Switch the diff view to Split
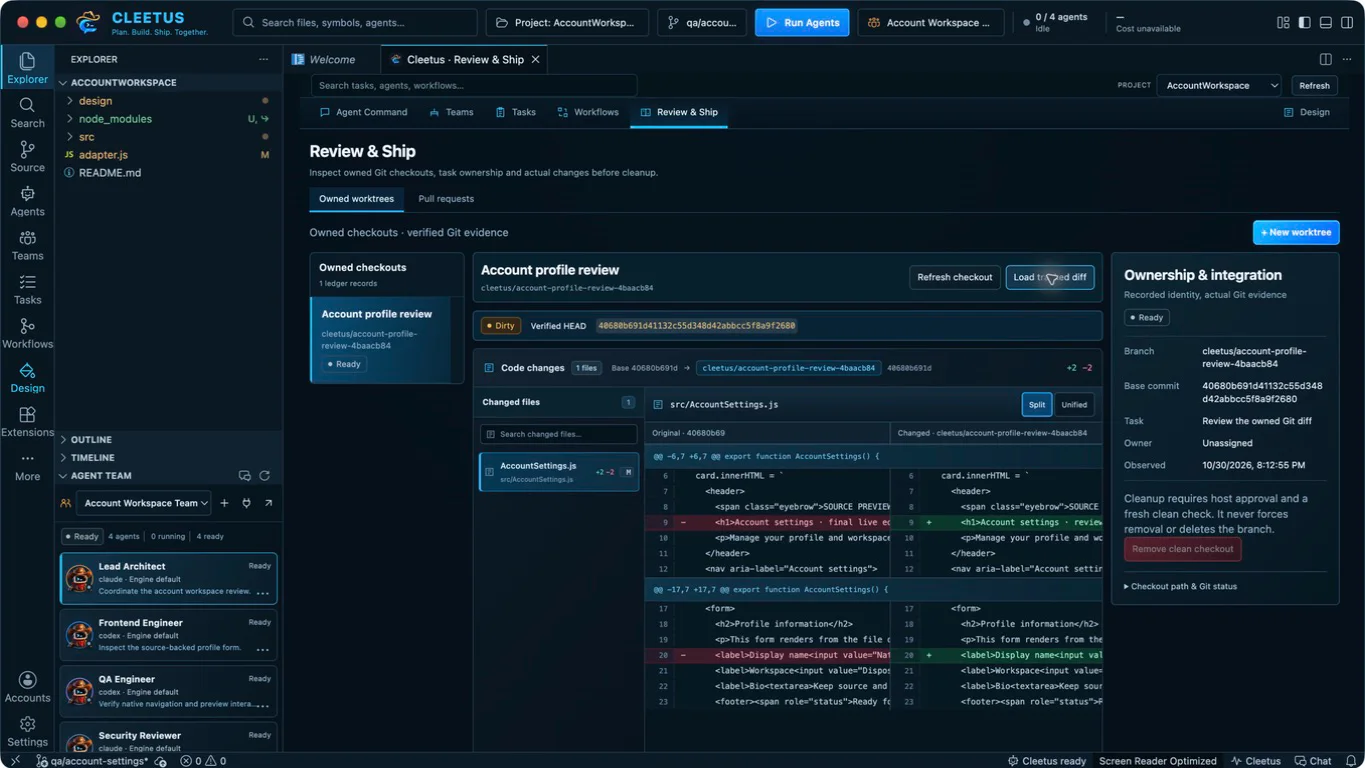 tap(1037, 405)
